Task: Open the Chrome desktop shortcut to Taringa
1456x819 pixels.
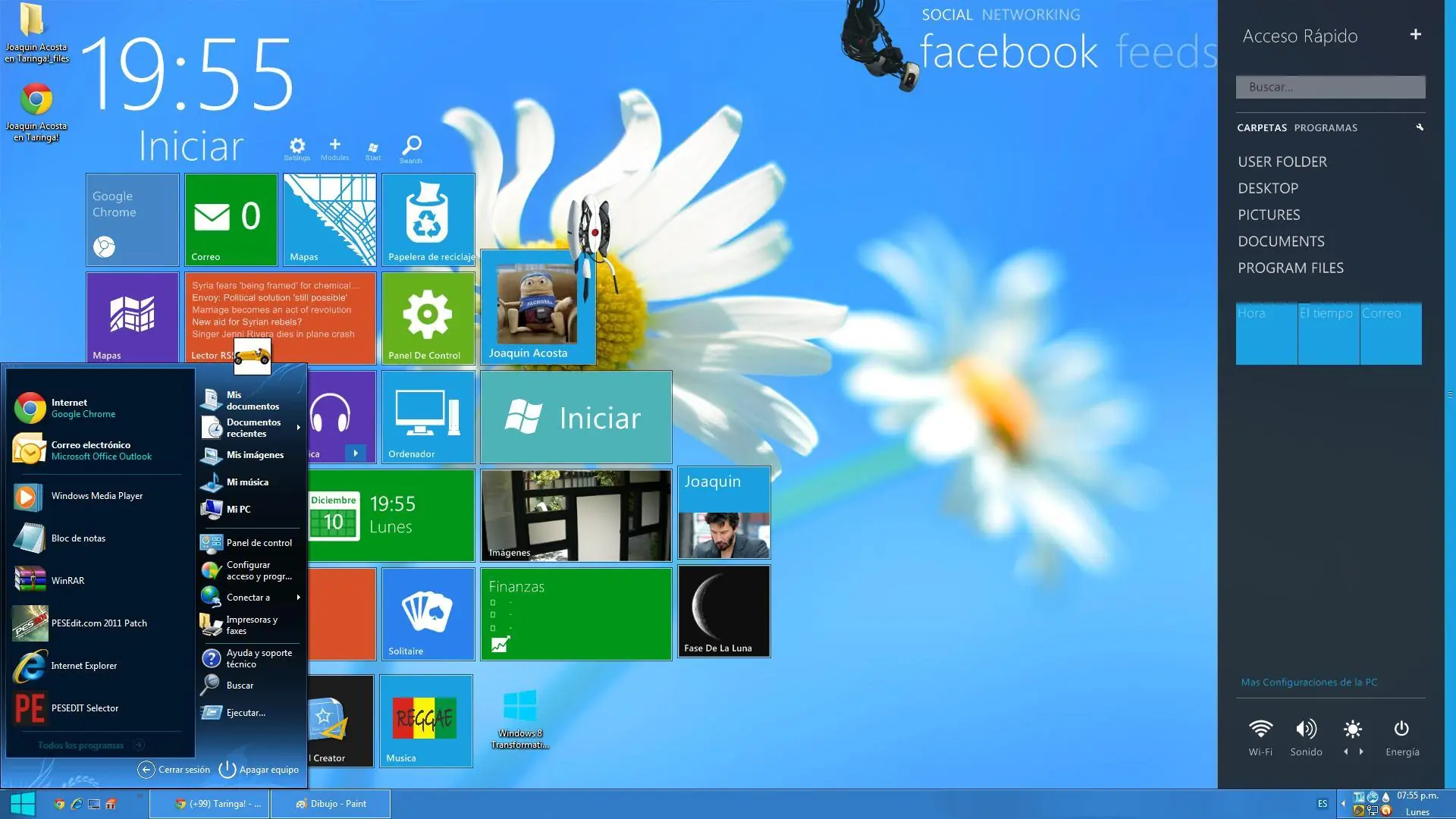Action: [36, 112]
